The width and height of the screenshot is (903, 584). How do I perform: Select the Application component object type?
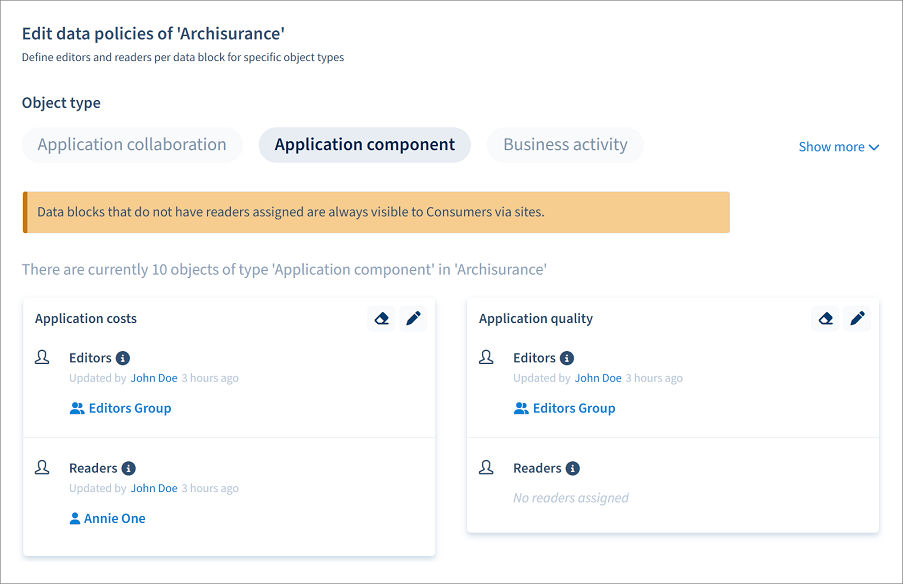365,145
